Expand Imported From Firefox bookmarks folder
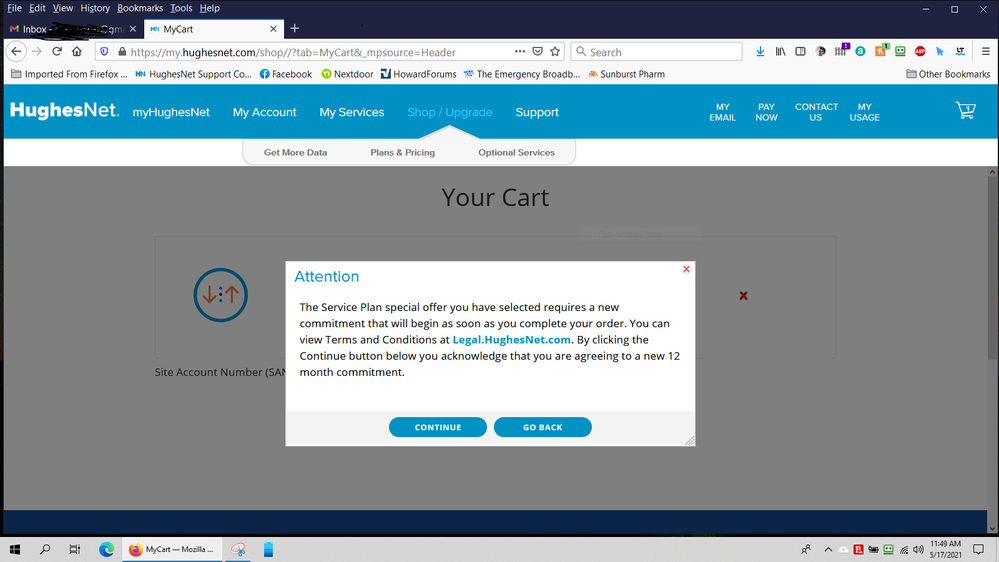 [68, 74]
